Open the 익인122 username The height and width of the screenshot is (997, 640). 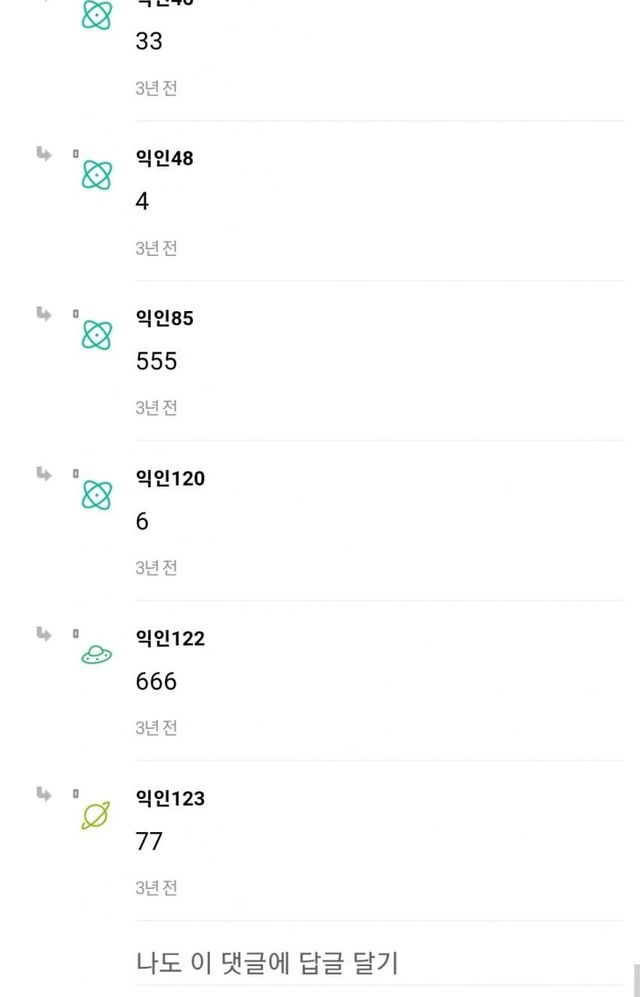170,638
